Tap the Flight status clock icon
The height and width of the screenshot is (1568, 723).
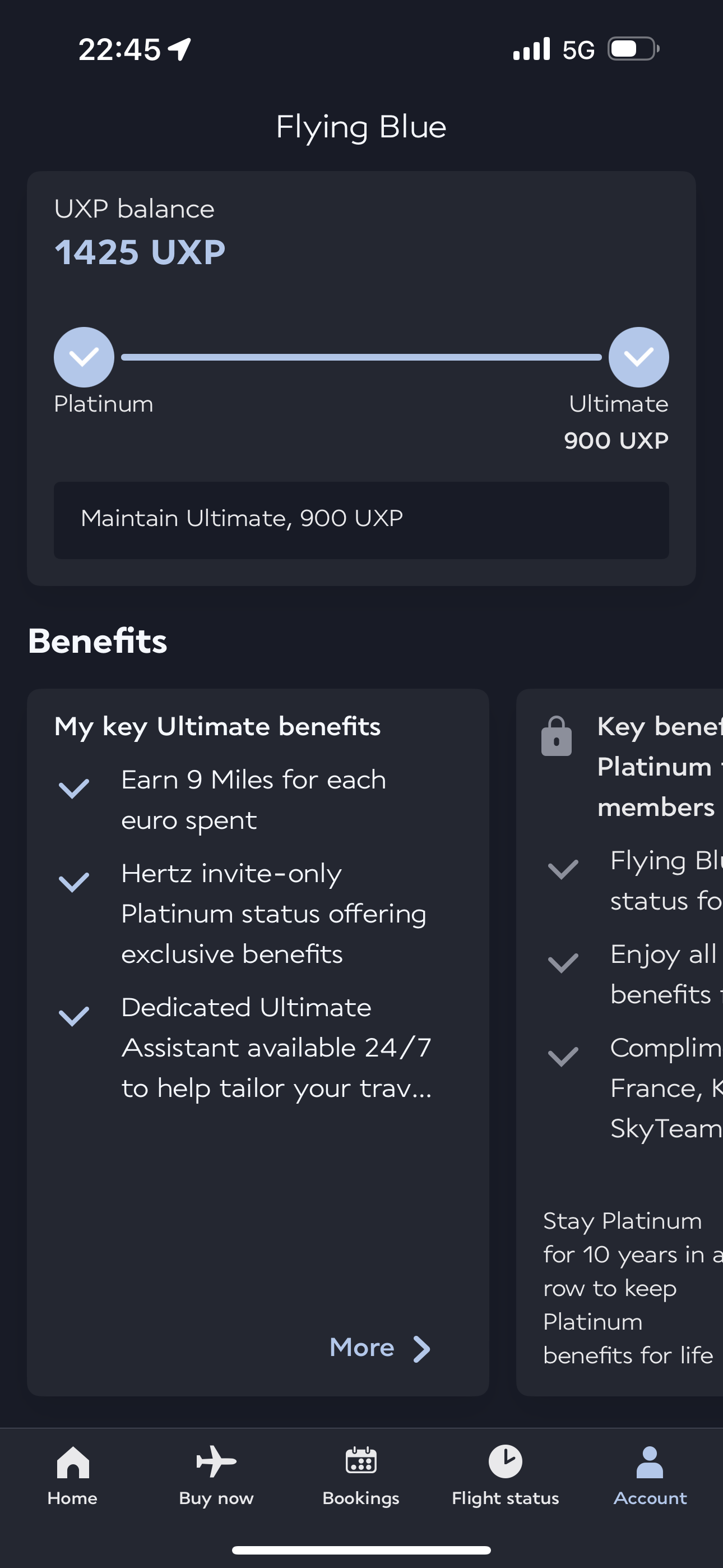point(505,1461)
